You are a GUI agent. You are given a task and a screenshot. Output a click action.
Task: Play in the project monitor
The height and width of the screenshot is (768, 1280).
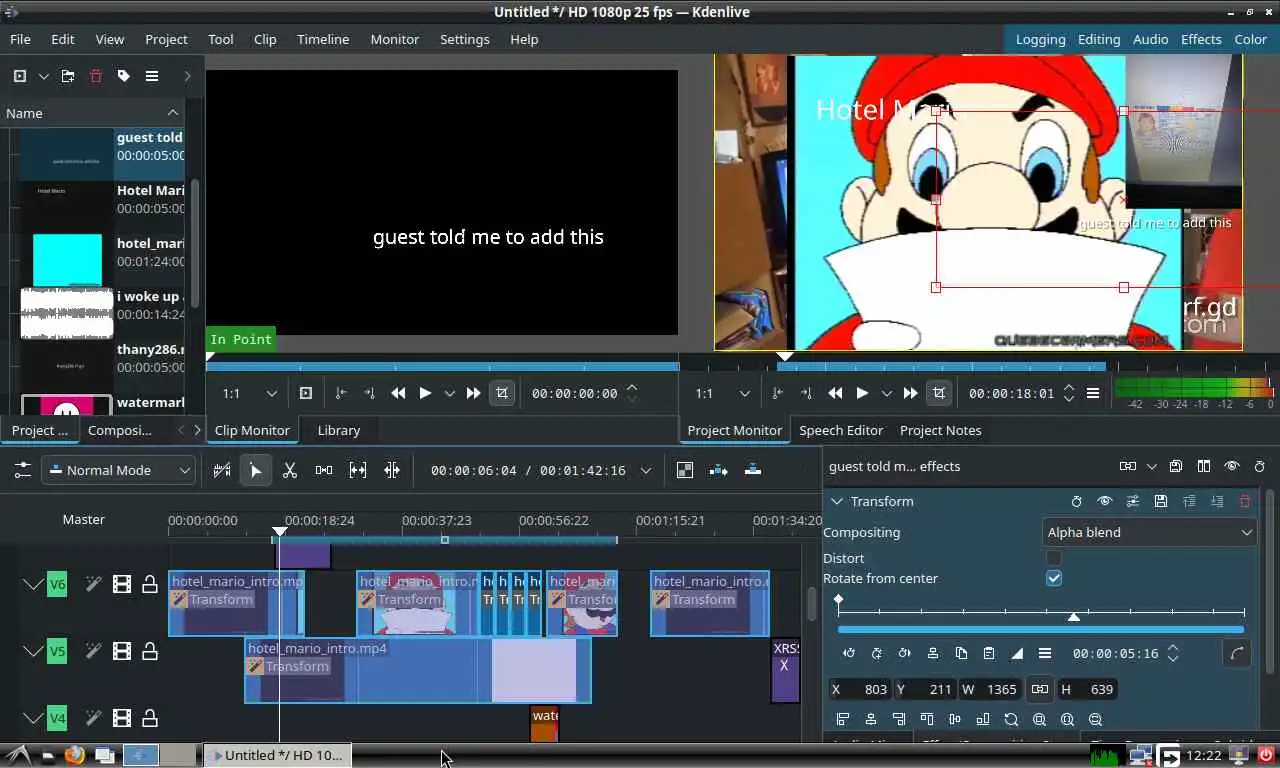(x=862, y=393)
